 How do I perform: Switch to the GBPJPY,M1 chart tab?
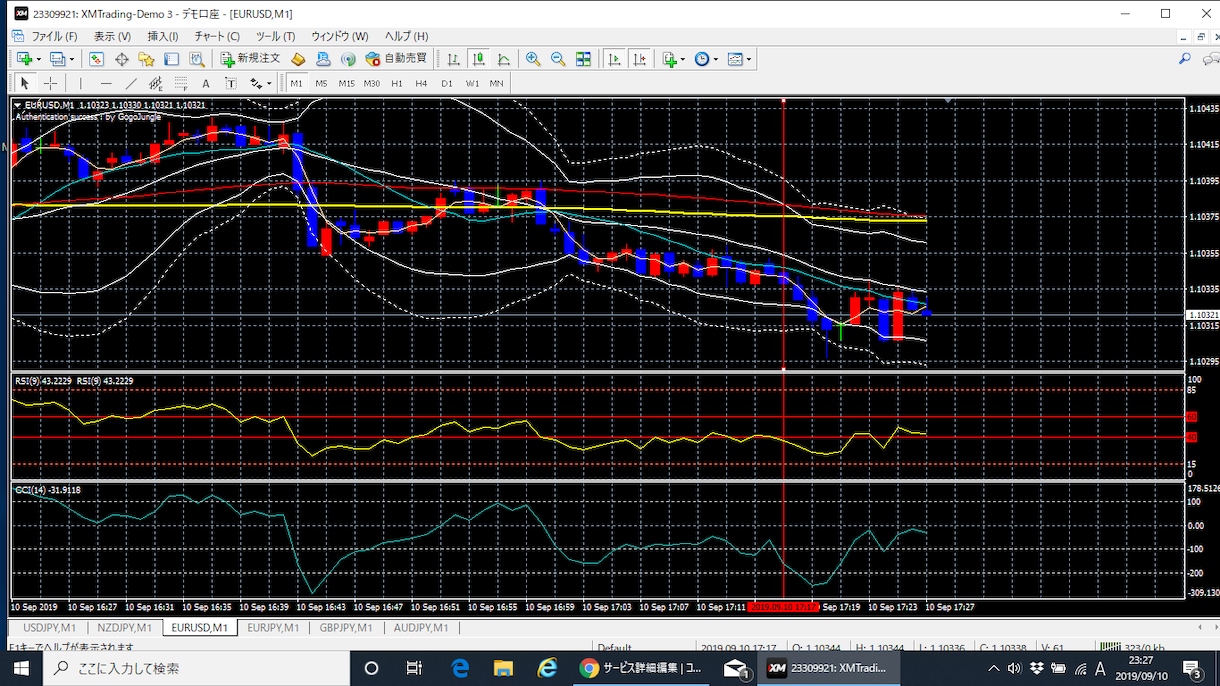click(345, 628)
